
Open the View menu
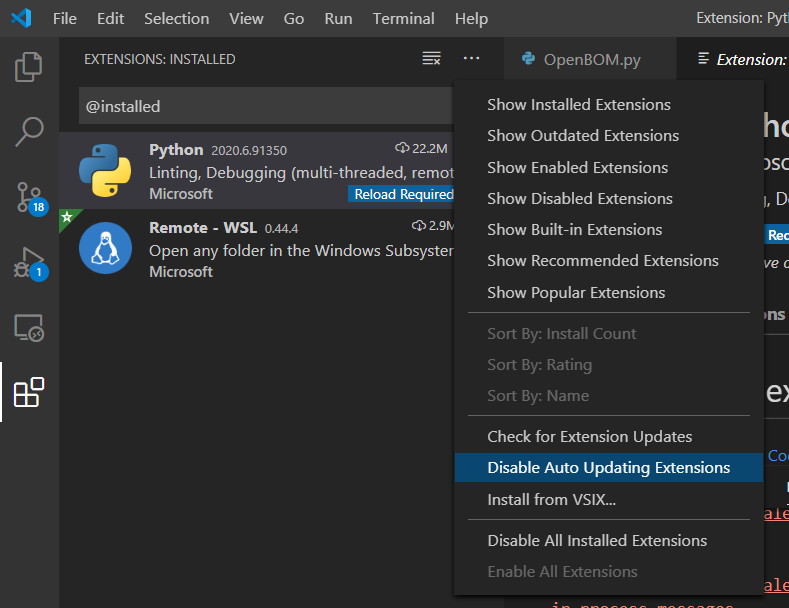(246, 19)
